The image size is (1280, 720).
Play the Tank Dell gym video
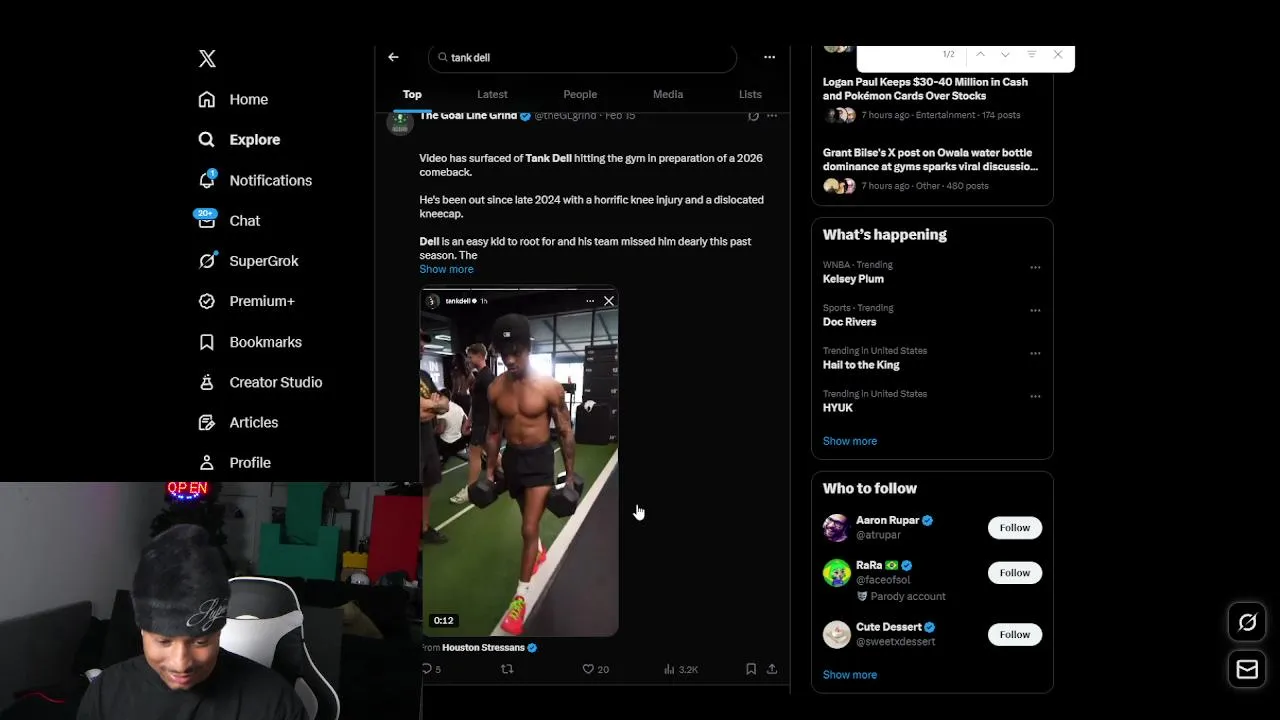(x=519, y=462)
